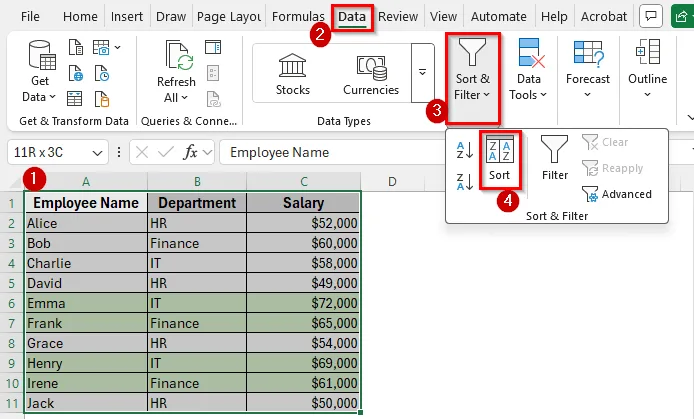694x419 pixels.
Task: Select column C header
Action: [304, 181]
